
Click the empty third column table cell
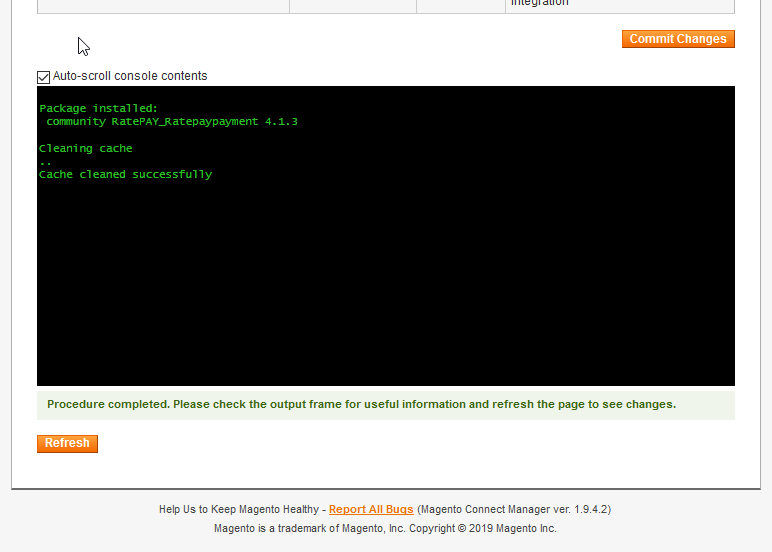point(460,5)
